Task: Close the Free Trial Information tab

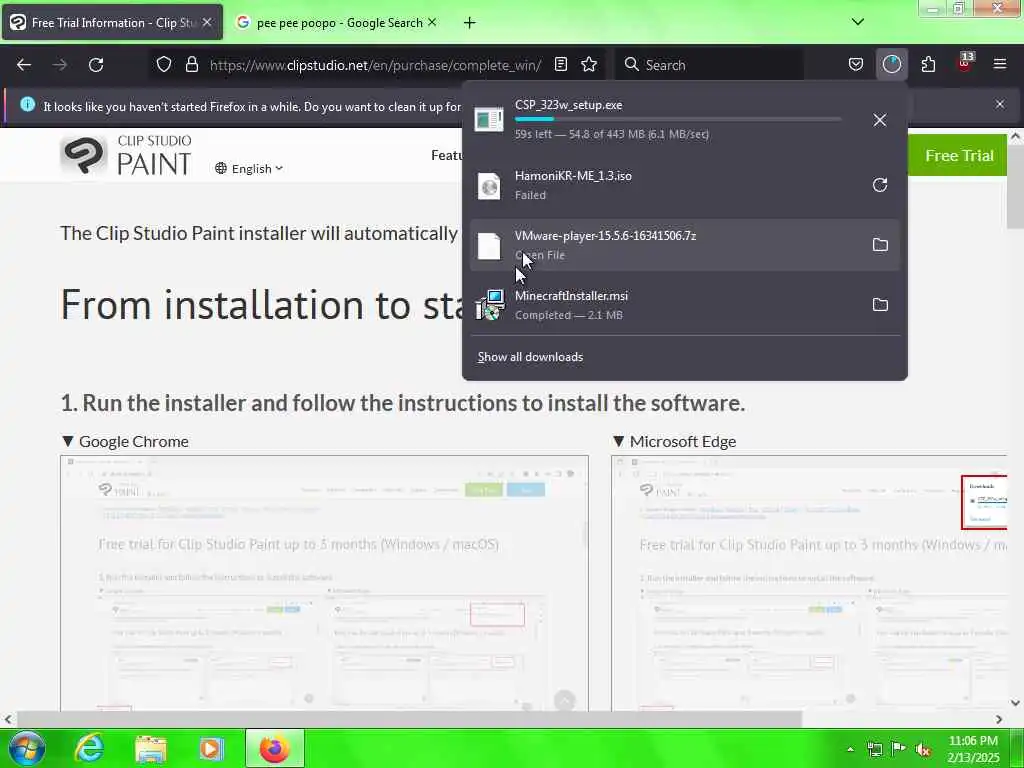Action: click(207, 22)
